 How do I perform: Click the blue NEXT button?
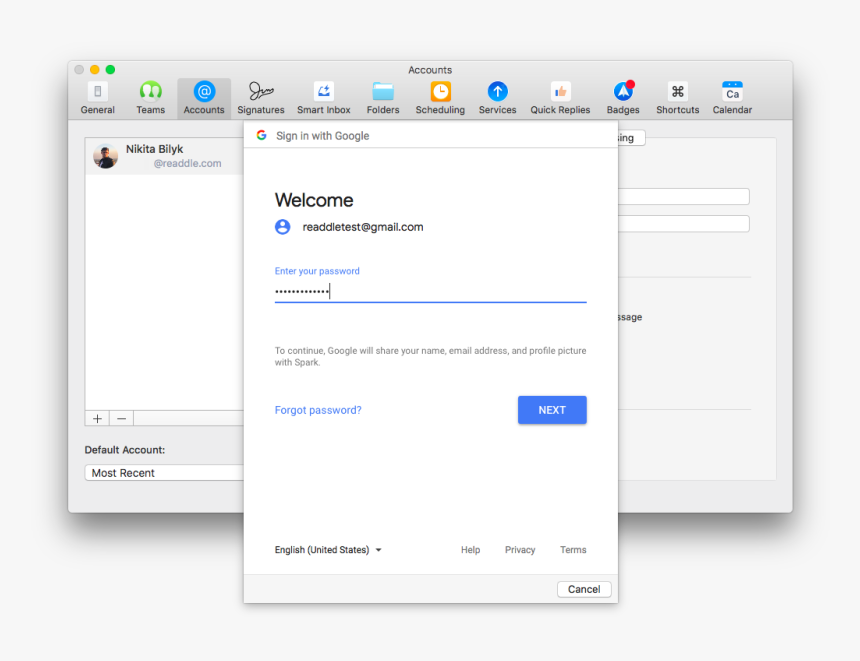tap(552, 410)
